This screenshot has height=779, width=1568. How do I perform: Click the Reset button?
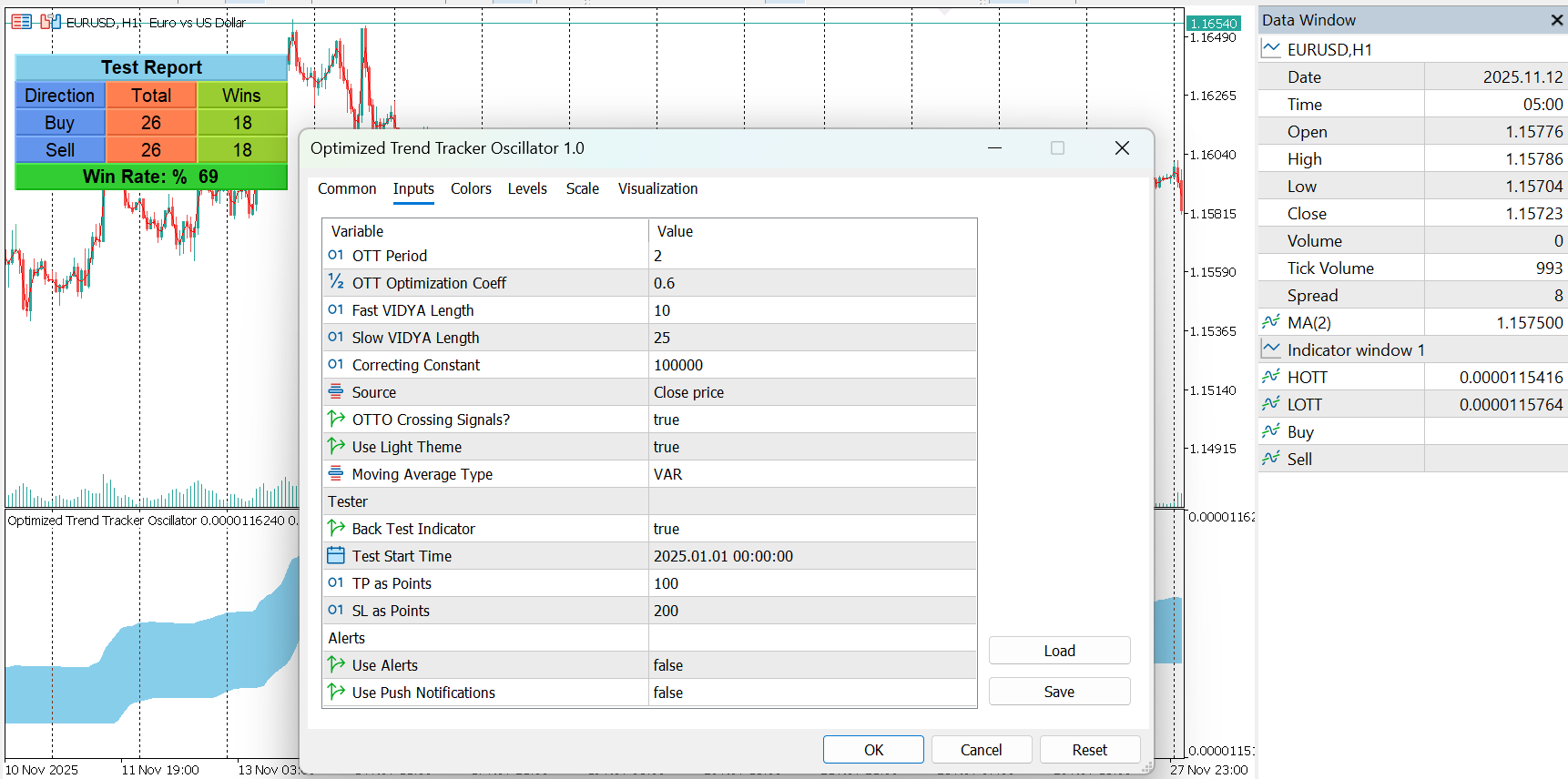point(1089,750)
